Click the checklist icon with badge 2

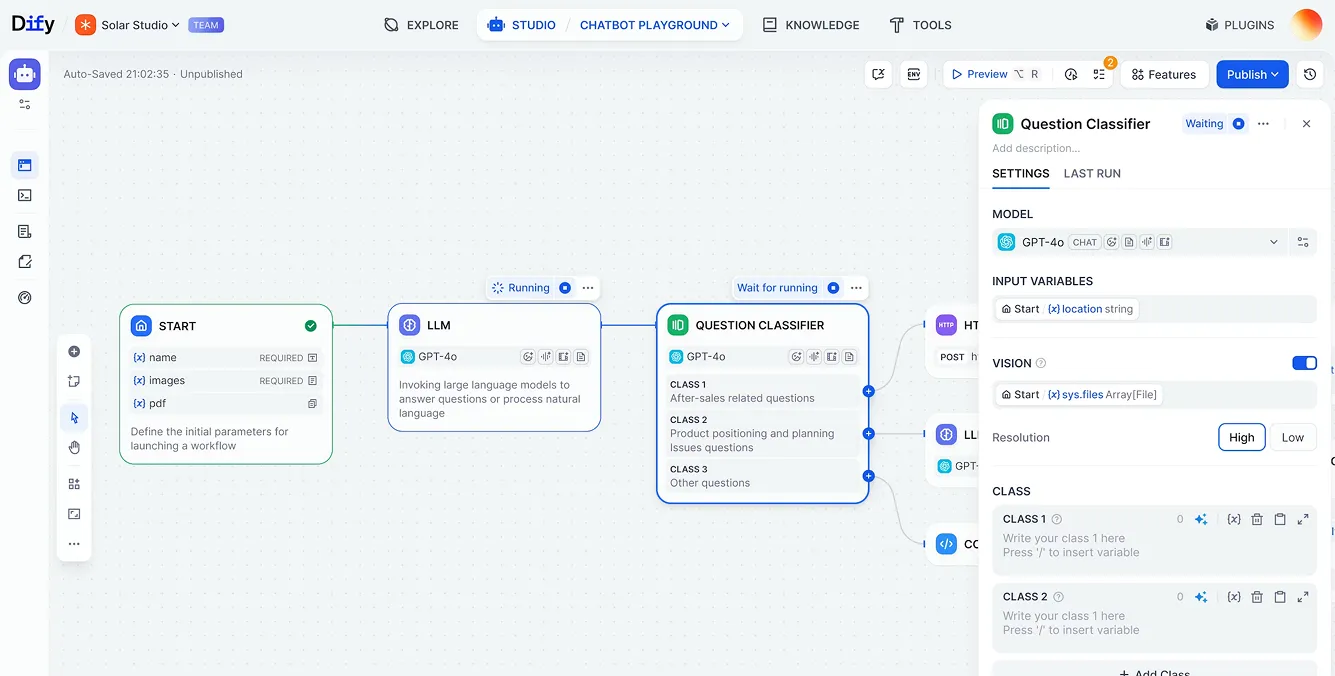(1099, 74)
